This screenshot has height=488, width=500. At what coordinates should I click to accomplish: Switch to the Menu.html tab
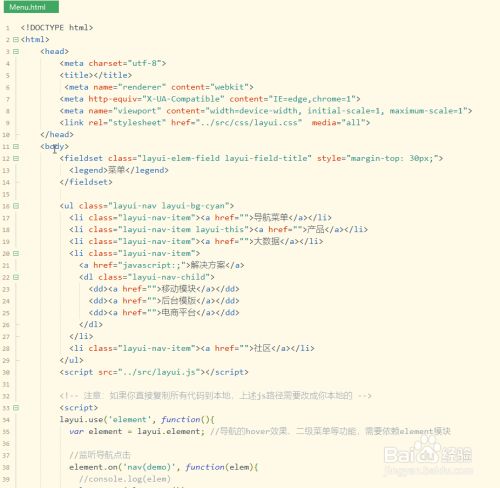pyautogui.click(x=31, y=7)
